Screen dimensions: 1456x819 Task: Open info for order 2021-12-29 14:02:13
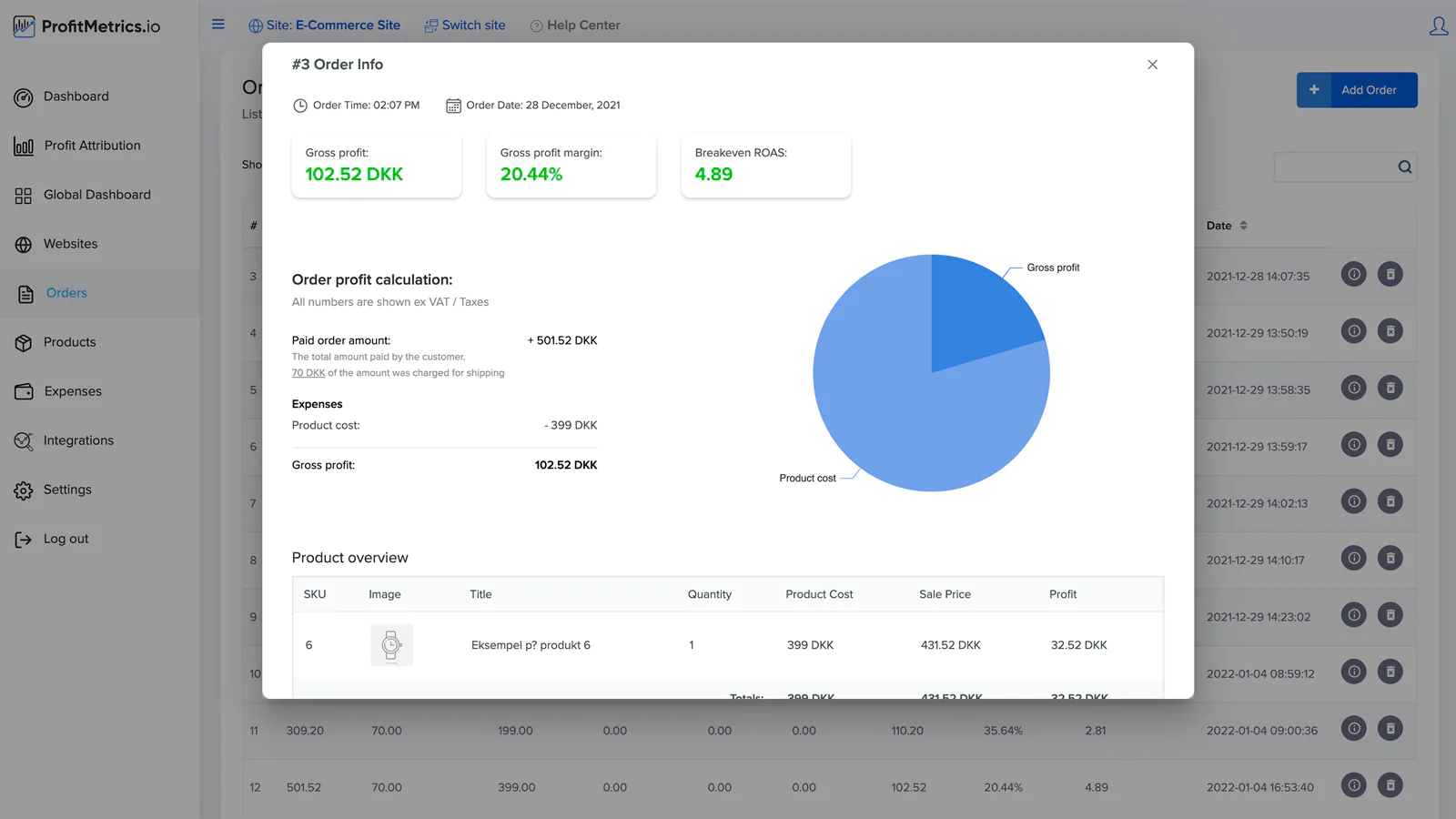(x=1354, y=501)
